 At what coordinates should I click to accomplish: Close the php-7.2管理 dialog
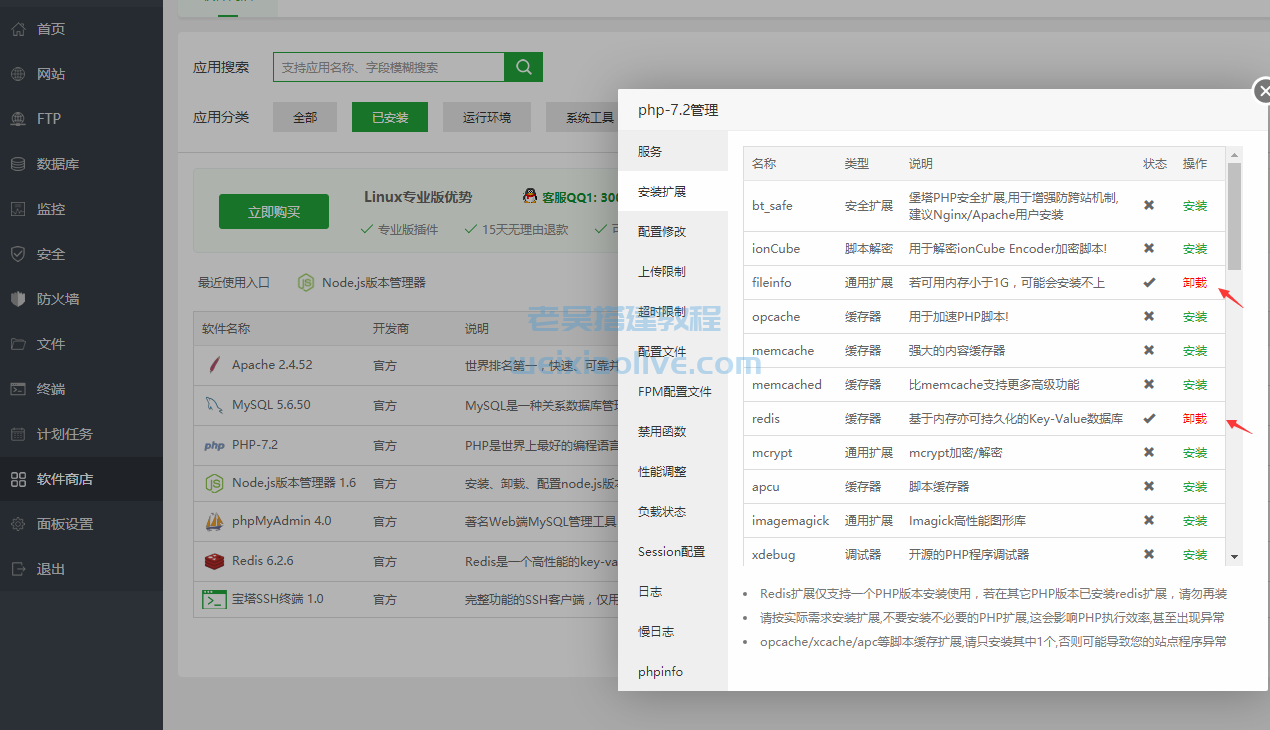[x=1263, y=91]
